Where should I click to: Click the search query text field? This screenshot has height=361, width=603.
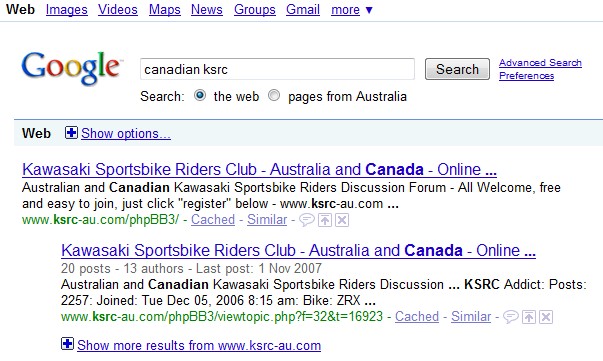click(x=277, y=69)
